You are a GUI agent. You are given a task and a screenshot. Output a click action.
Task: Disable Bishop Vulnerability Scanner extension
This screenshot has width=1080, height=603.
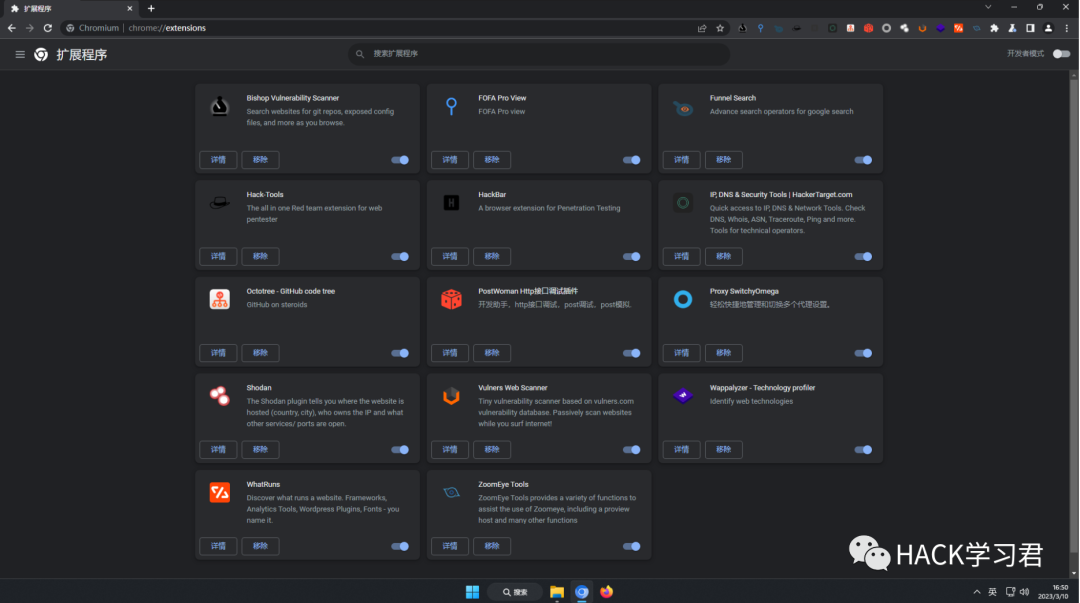pos(400,160)
